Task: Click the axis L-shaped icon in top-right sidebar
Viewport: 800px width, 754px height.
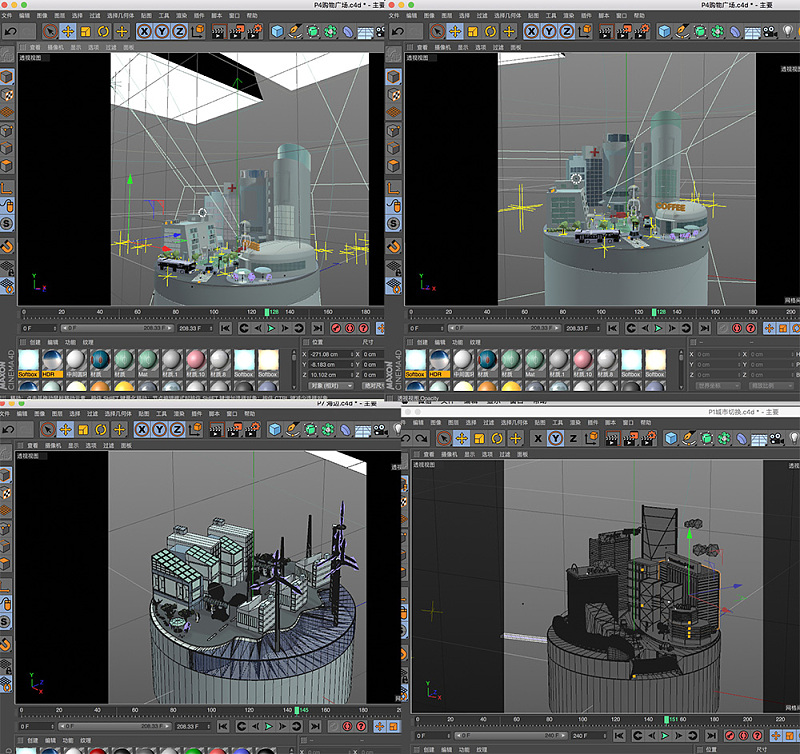Action: pos(393,188)
